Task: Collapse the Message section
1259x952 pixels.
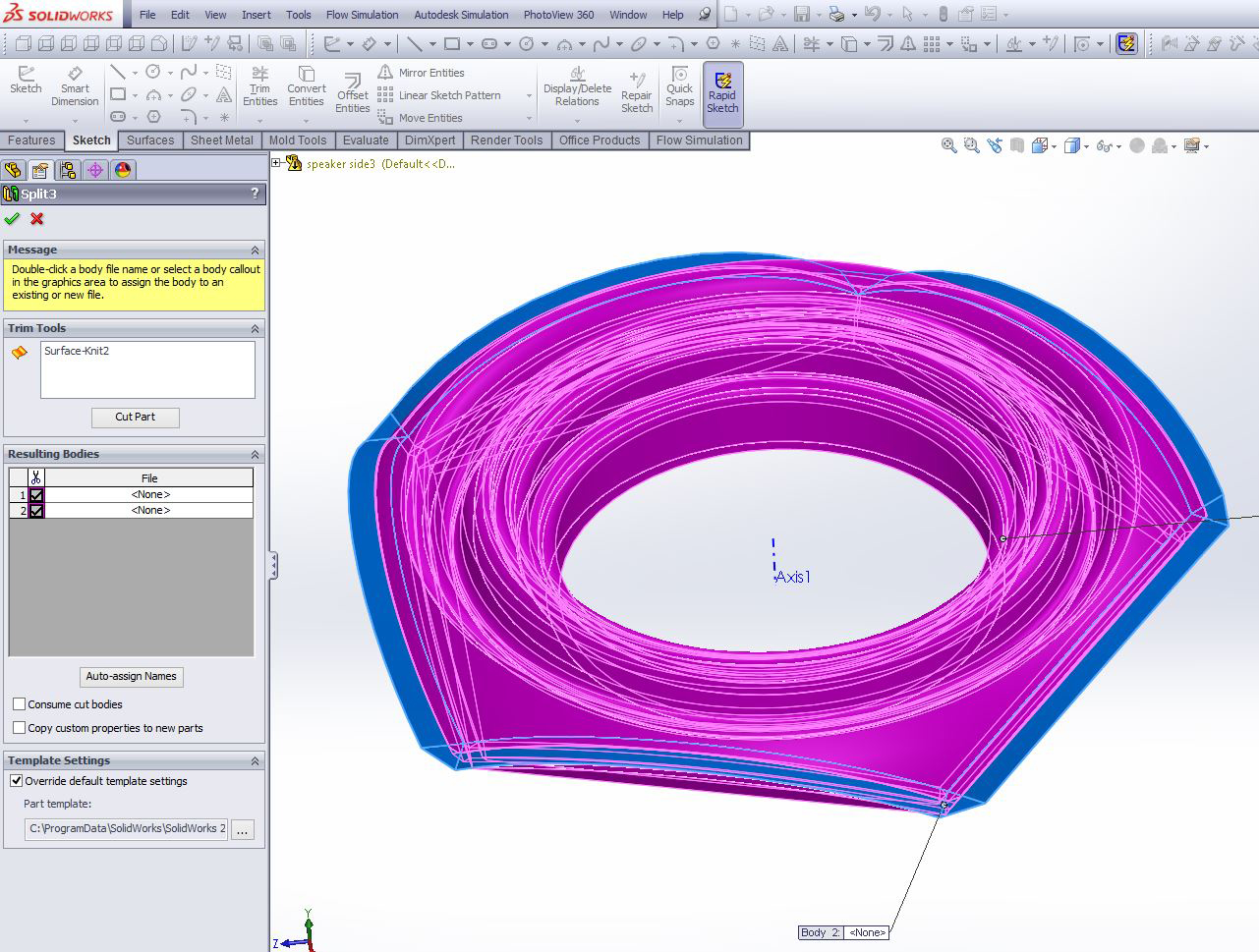Action: click(x=255, y=250)
